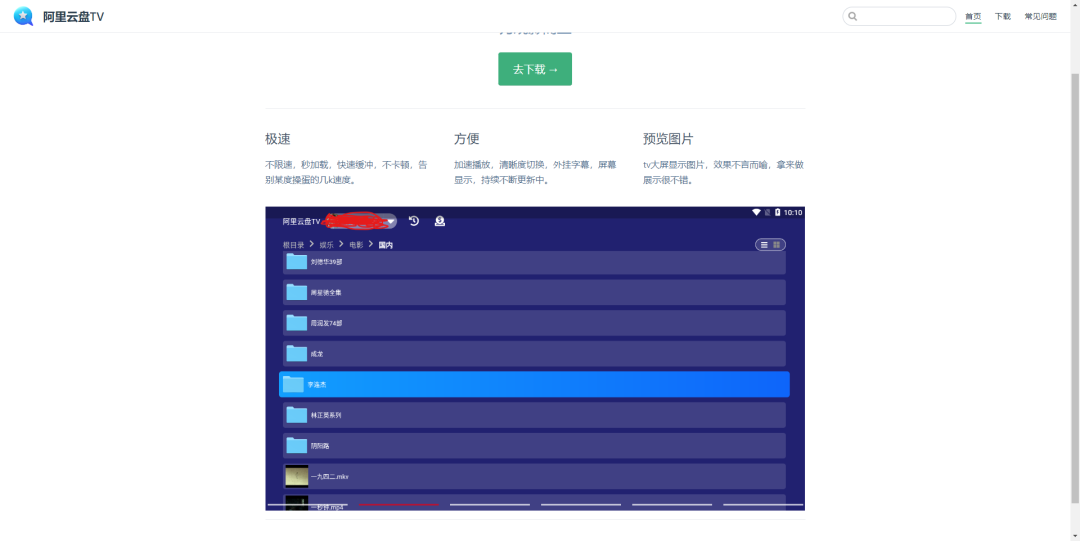Click the magnifier icon in search box
The height and width of the screenshot is (541, 1080).
pyautogui.click(x=853, y=17)
